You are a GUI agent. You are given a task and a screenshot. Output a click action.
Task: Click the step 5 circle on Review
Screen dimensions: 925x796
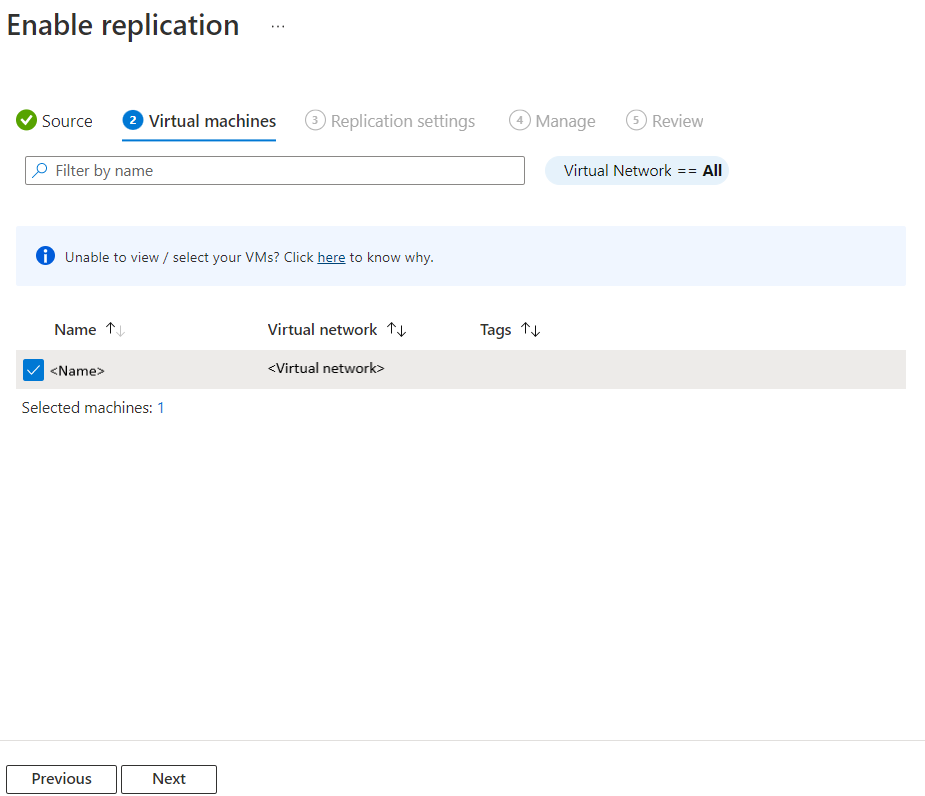[x=636, y=120]
